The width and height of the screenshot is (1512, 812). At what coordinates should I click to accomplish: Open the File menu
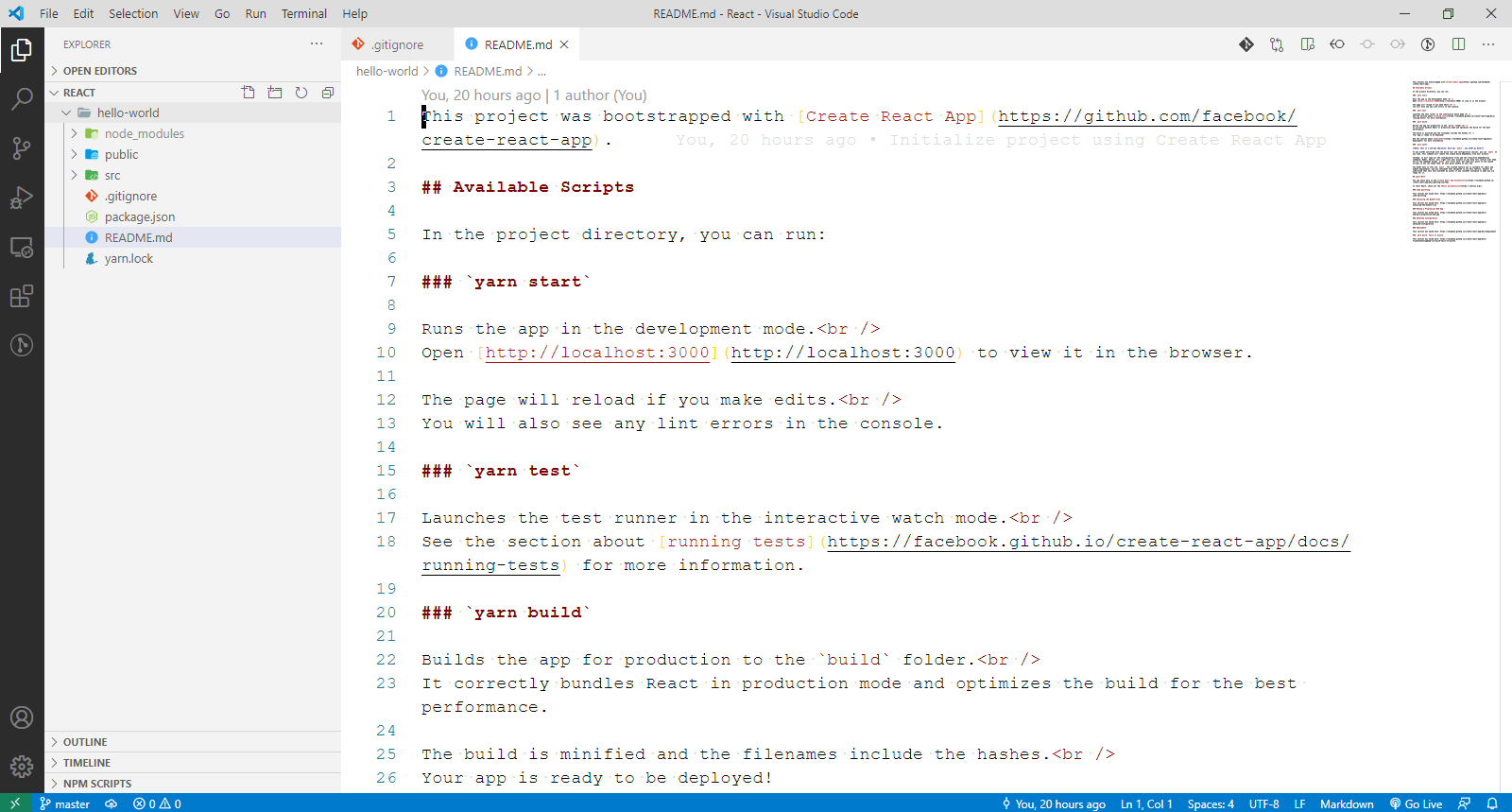coord(49,13)
